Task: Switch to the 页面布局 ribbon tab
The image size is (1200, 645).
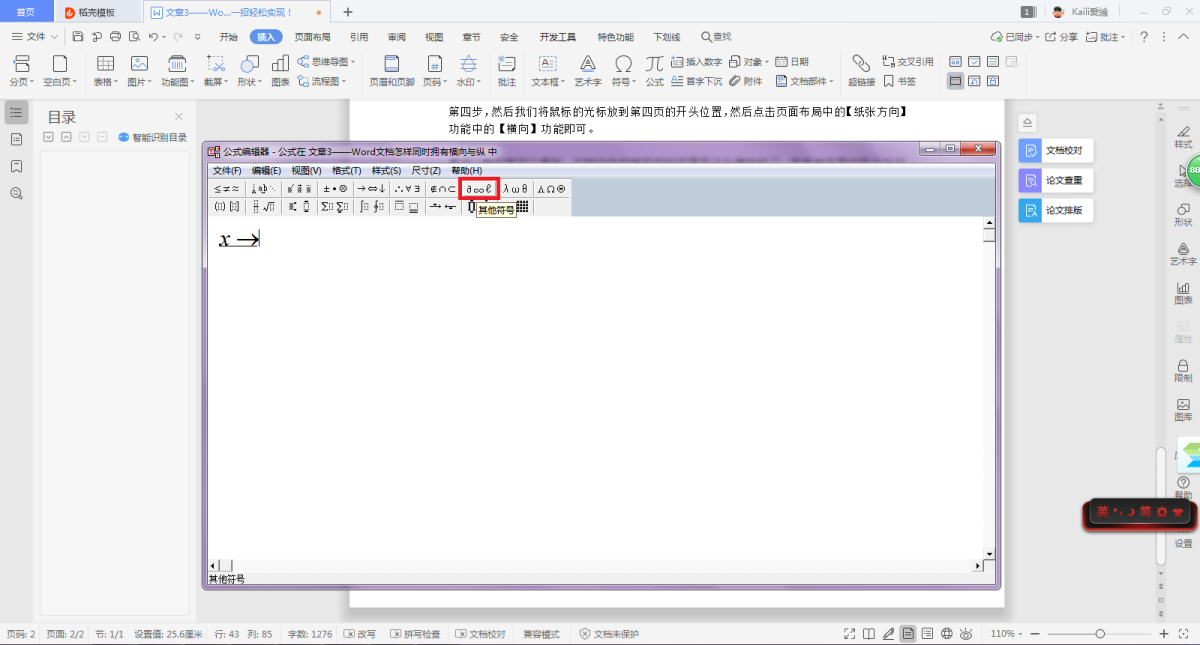Action: coord(312,37)
